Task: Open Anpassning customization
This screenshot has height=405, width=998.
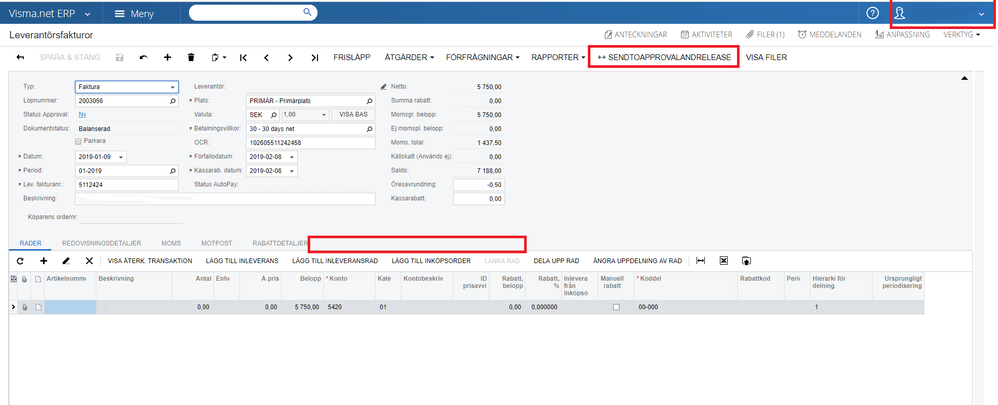Action: pyautogui.click(x=903, y=34)
